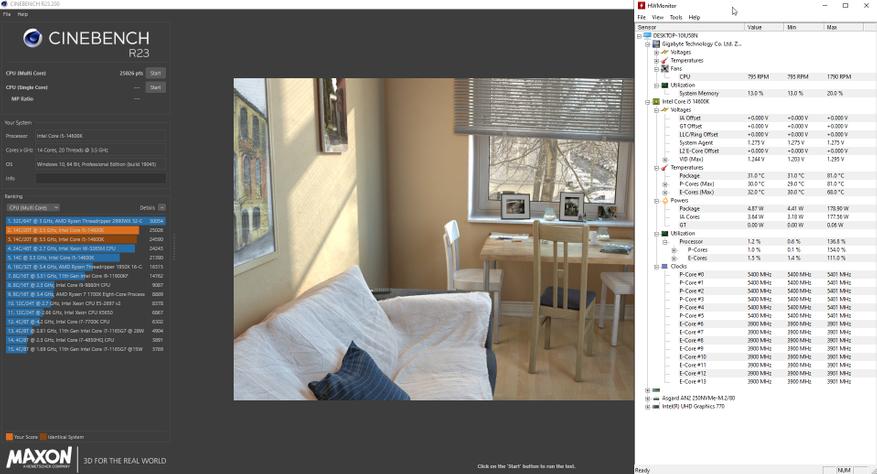877x474 pixels.
Task: Expand Temperatures under the Gigabyte board
Action: pos(656,60)
